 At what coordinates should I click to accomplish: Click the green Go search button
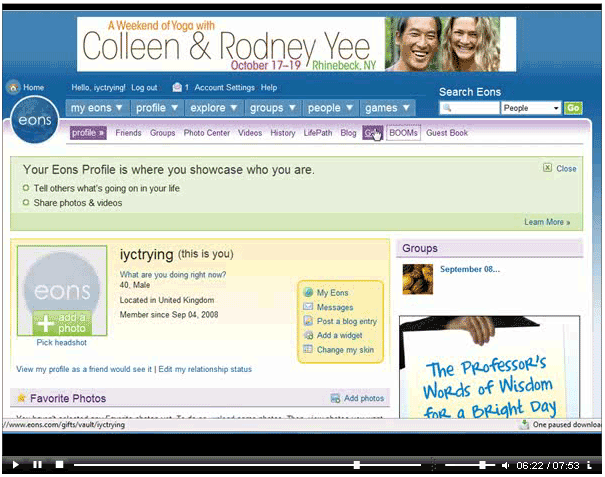point(573,108)
